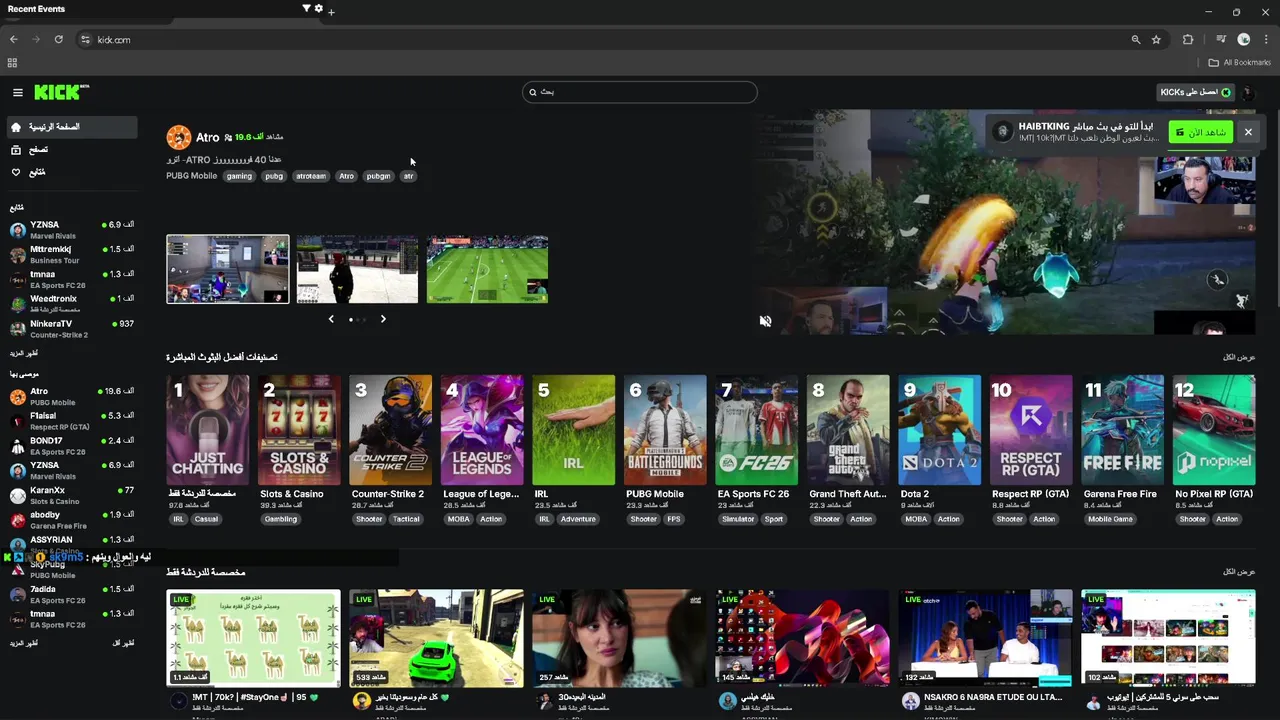Open the browser extensions puzzle icon
This screenshot has height=720, width=1280.
point(1188,40)
